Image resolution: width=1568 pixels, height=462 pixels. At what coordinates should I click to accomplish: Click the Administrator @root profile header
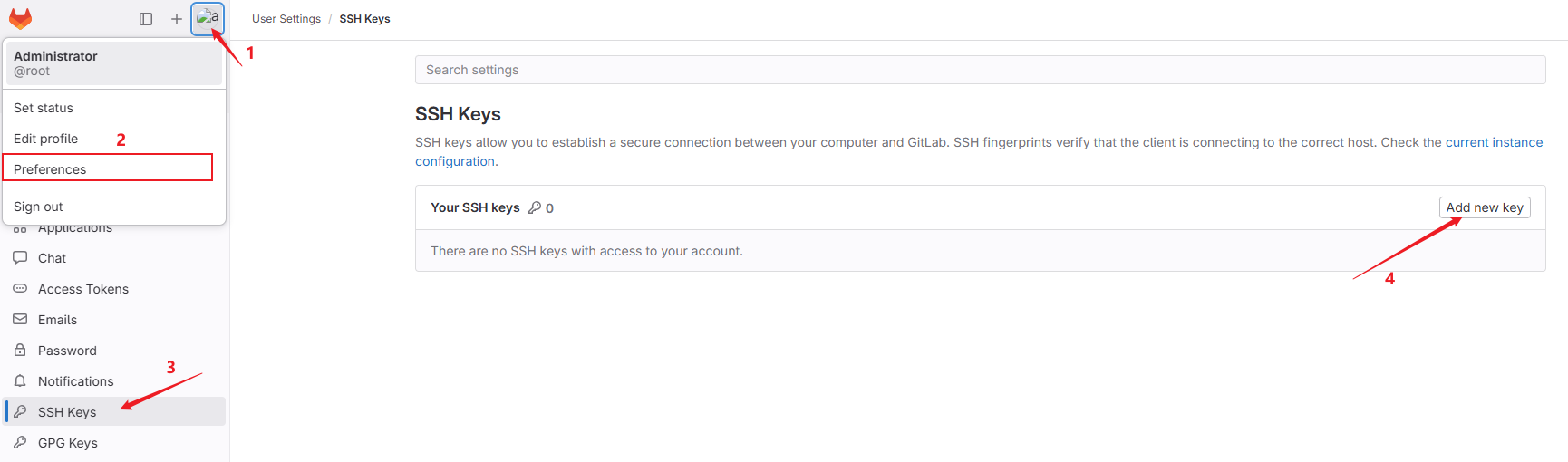(x=113, y=63)
